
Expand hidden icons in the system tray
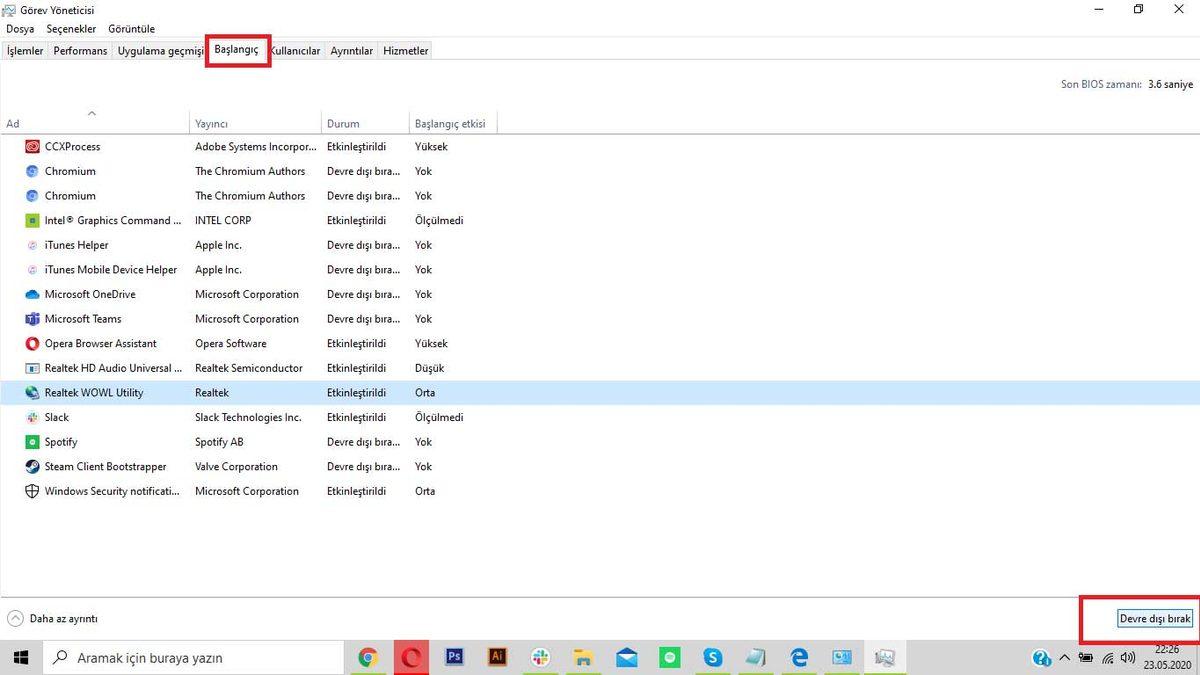1066,657
